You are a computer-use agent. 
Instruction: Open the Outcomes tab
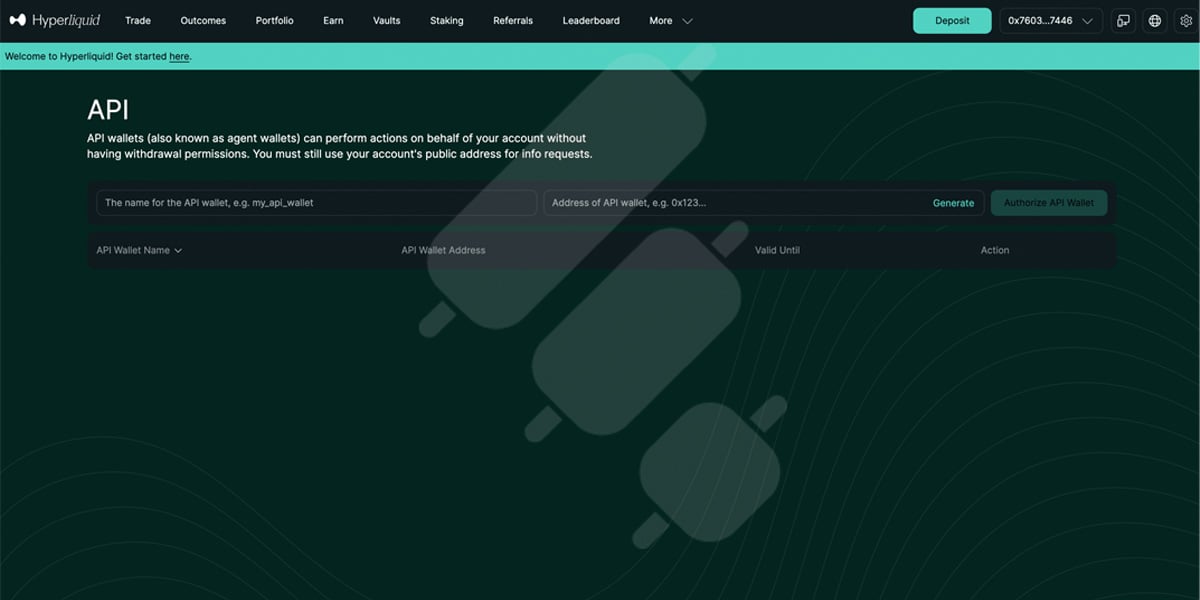click(203, 20)
